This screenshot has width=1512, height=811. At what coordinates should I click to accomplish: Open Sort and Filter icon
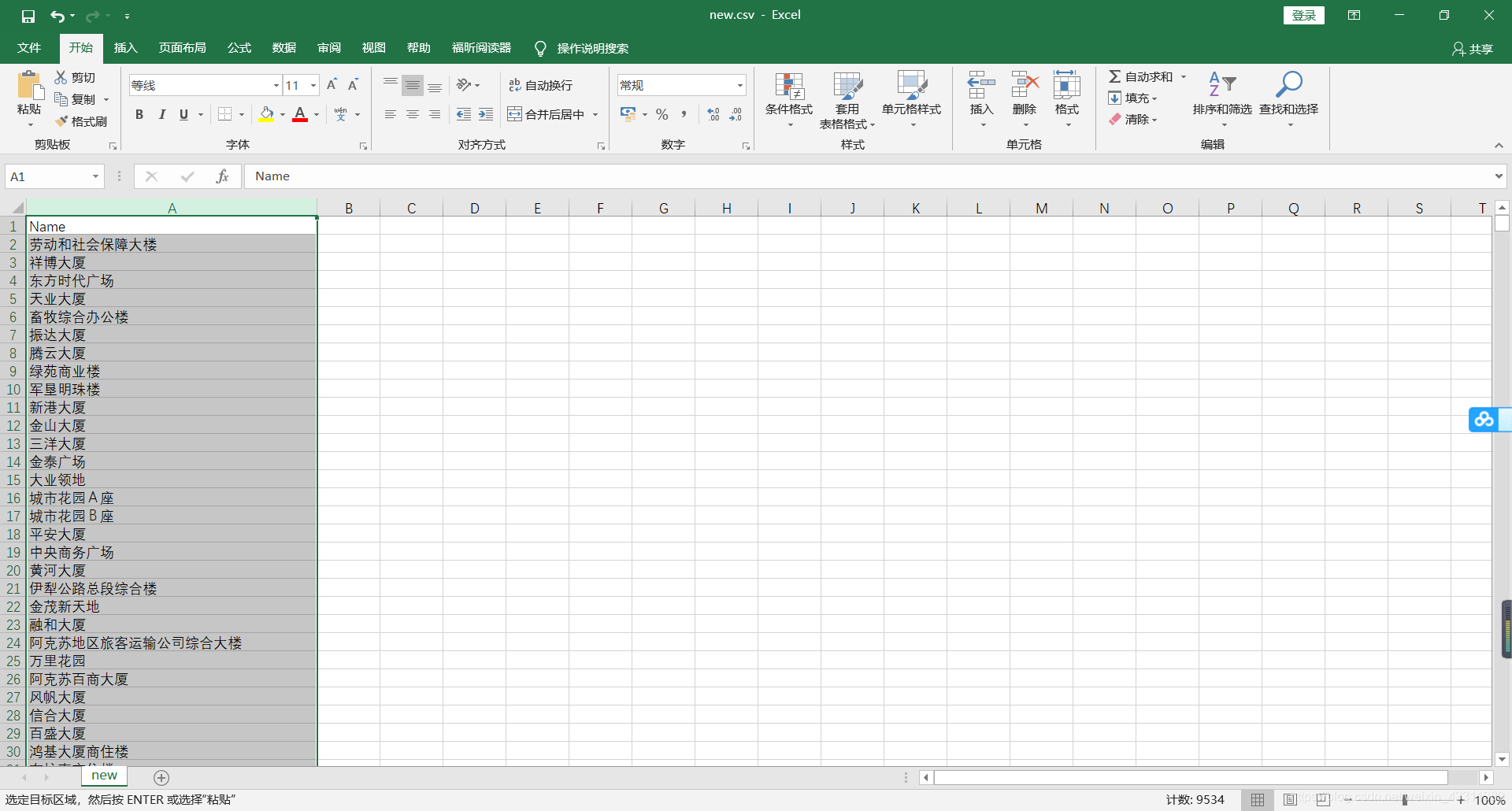(1222, 84)
